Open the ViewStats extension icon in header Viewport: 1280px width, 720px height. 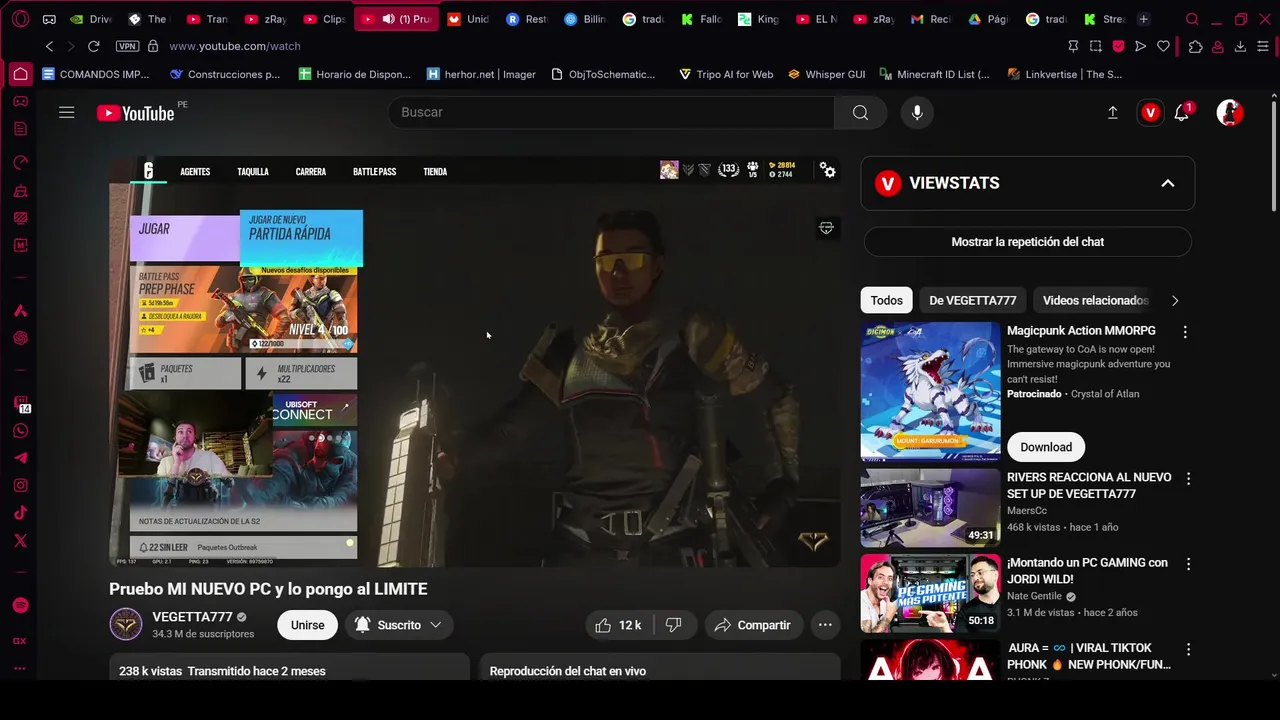click(1150, 113)
